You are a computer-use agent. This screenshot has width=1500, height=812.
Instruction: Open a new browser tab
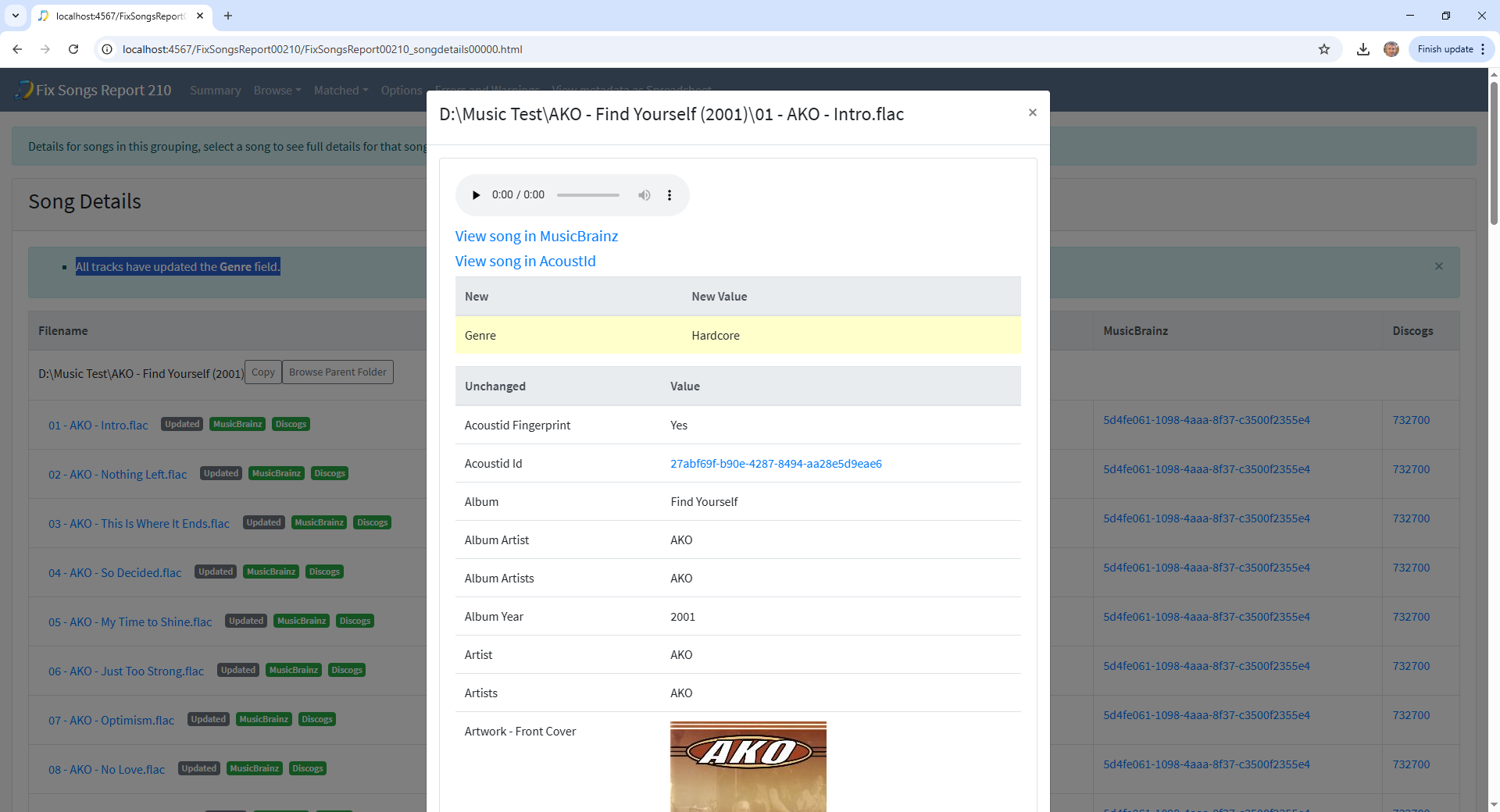[x=228, y=16]
